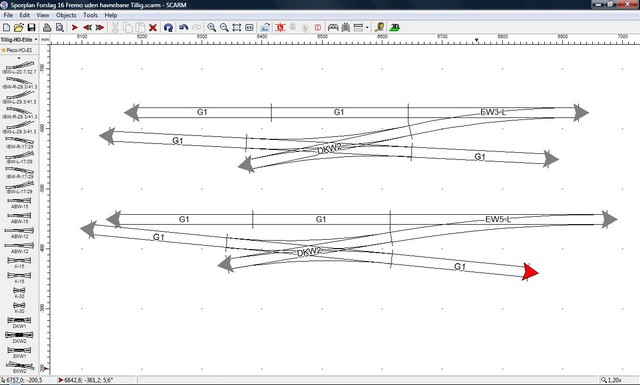Click the print icon
The height and width of the screenshot is (385, 640).
coord(47,27)
